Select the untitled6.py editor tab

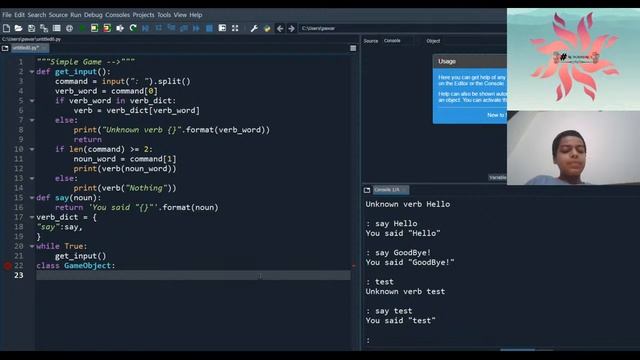point(29,48)
